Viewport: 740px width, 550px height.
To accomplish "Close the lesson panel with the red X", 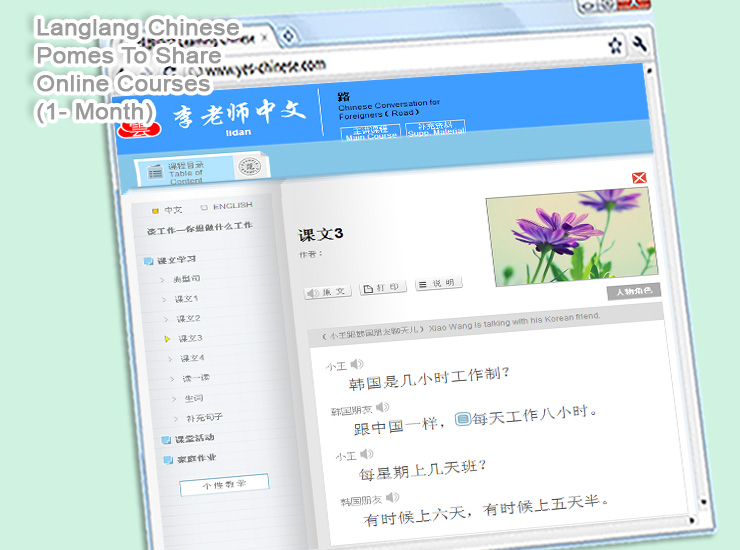I will click(x=639, y=178).
